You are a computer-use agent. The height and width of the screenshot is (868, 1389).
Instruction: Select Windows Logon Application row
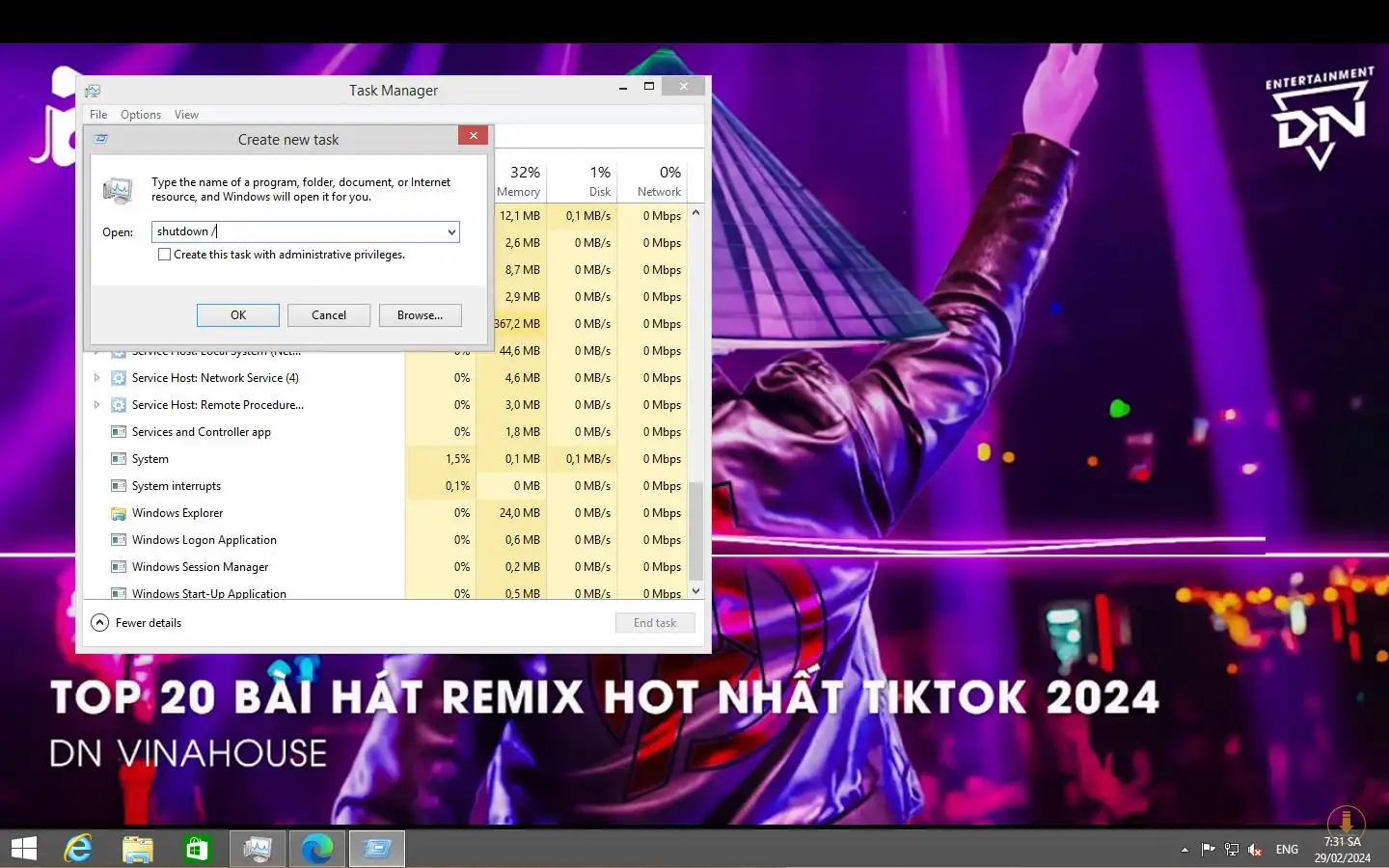coord(386,540)
